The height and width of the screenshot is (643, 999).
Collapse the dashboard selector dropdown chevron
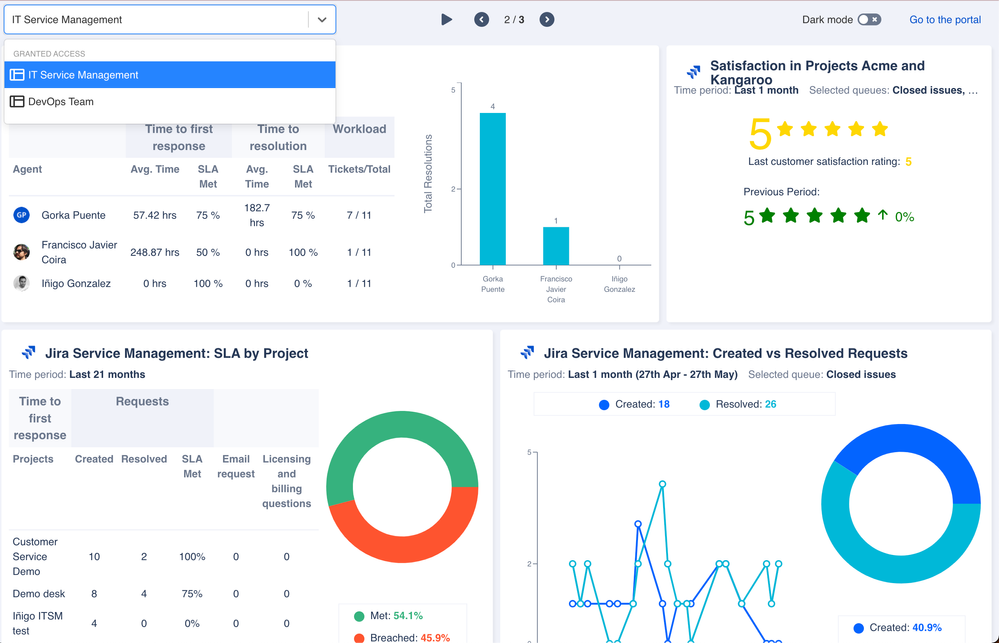[322, 20]
